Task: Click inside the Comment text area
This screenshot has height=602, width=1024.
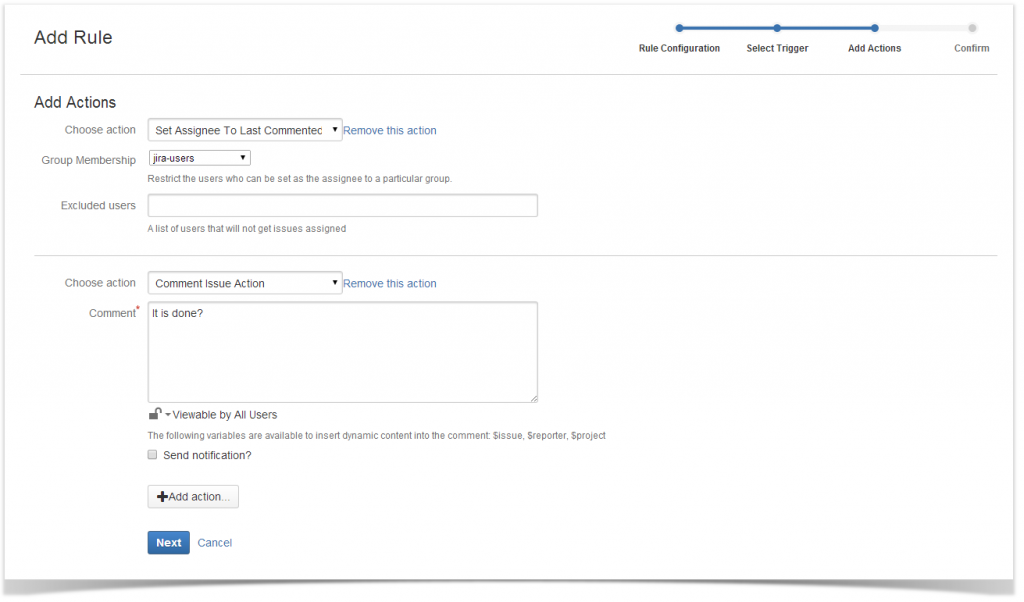Action: click(x=342, y=350)
